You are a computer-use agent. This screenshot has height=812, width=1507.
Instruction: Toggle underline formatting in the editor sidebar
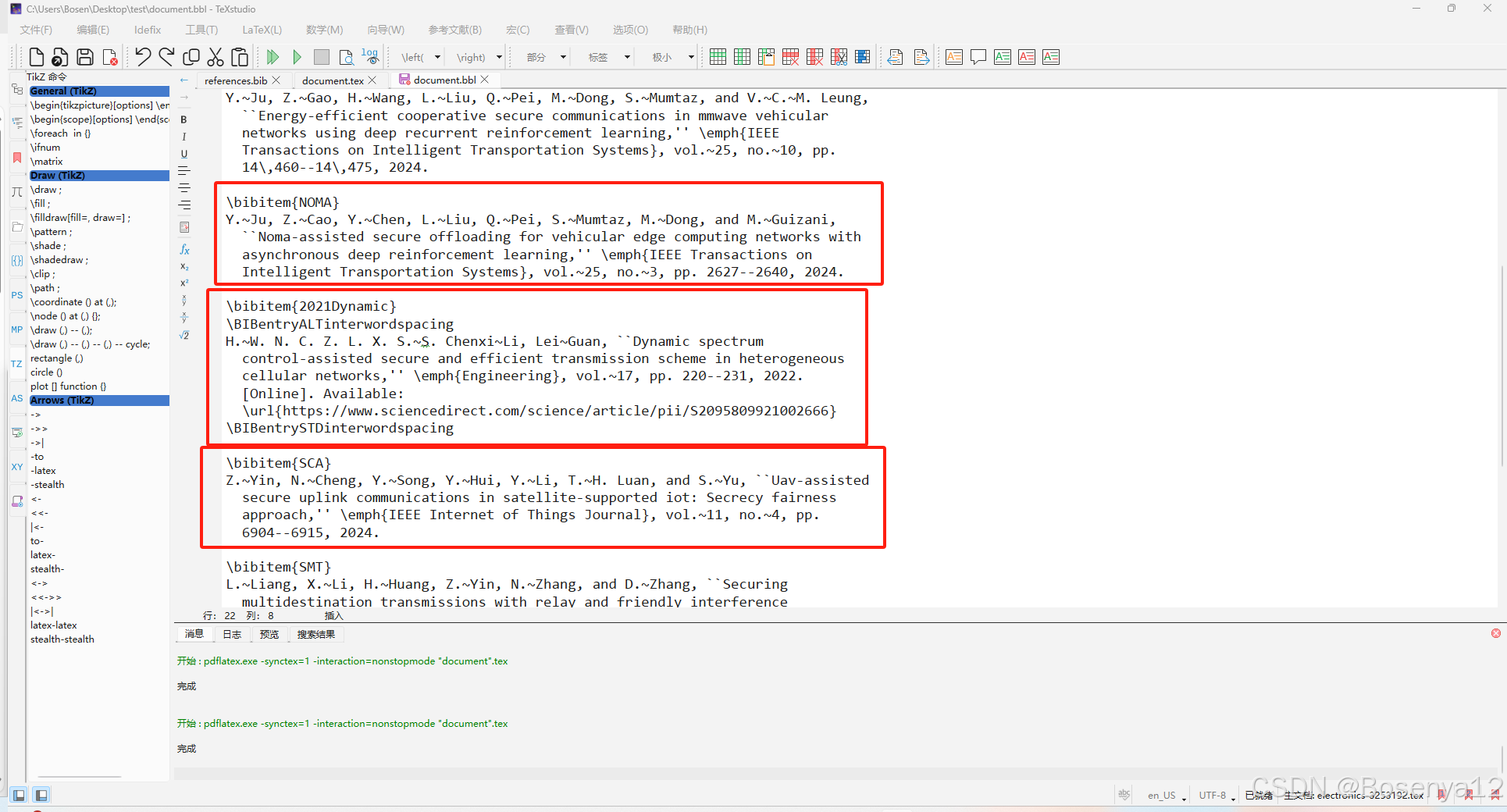(183, 154)
